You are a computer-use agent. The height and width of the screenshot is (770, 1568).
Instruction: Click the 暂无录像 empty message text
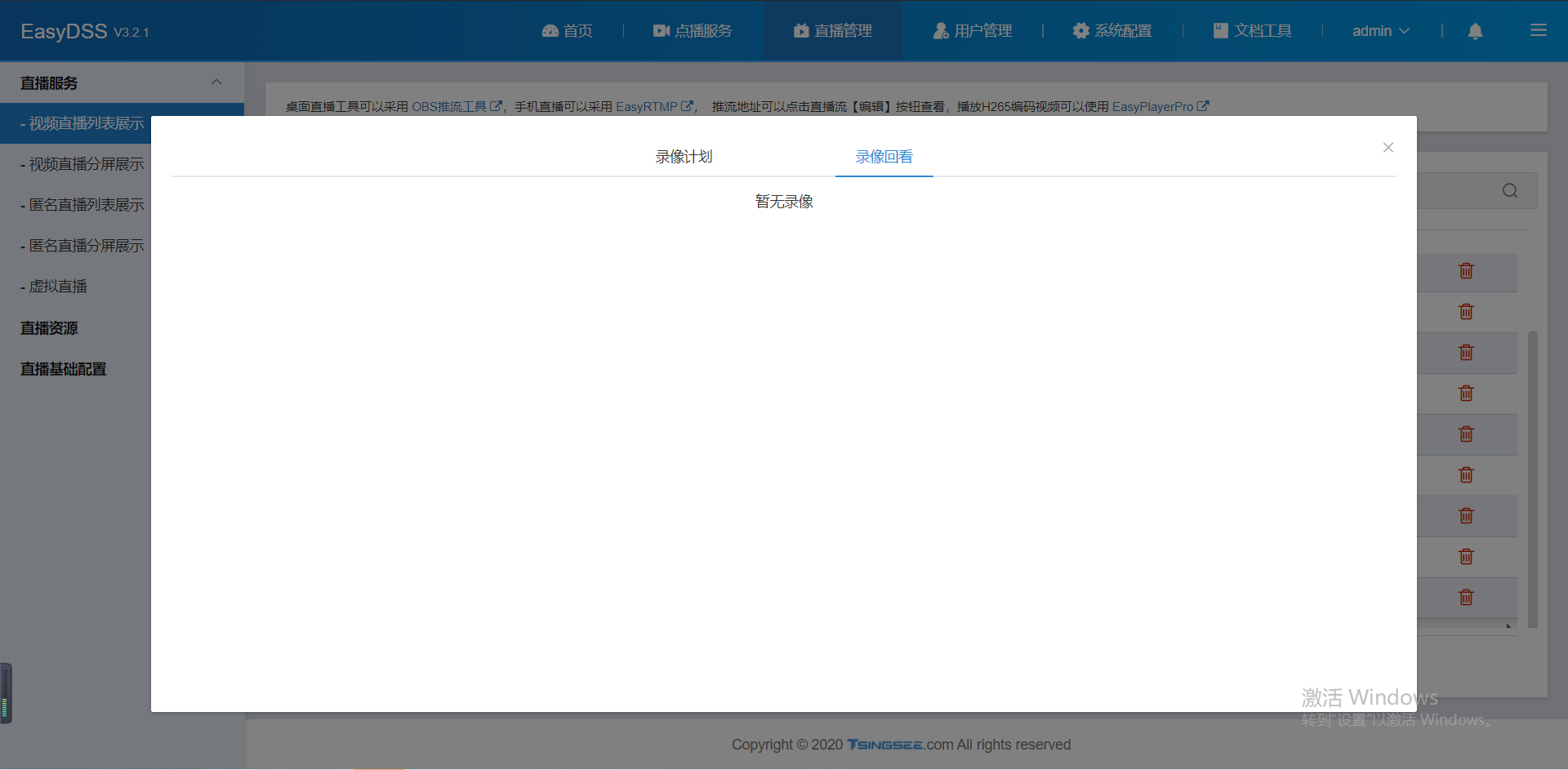click(784, 202)
